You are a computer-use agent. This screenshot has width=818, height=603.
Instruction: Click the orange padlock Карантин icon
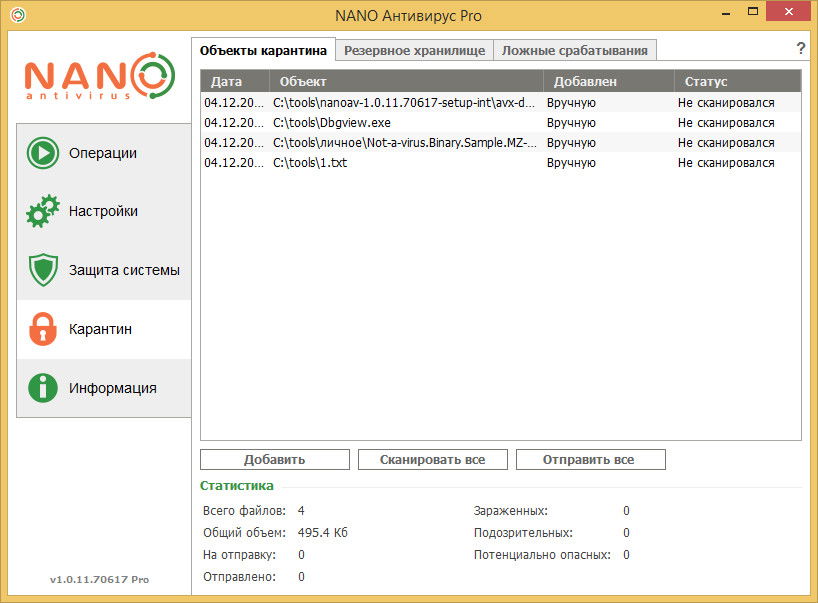click(x=43, y=329)
